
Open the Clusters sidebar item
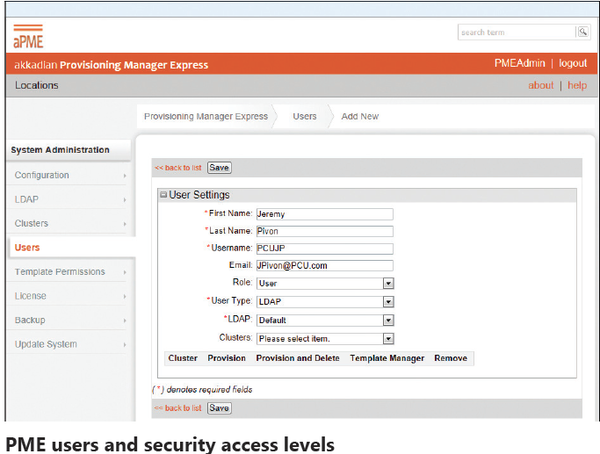click(31, 223)
